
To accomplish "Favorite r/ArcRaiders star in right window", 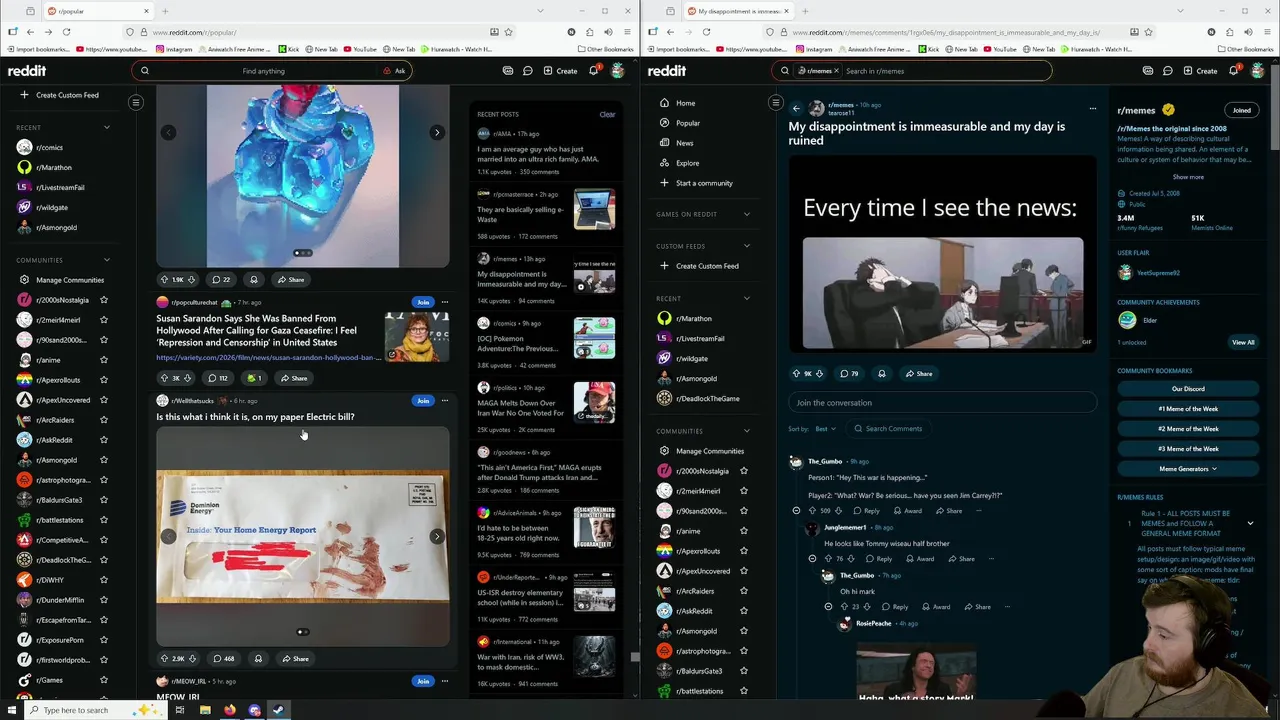I will (743, 591).
